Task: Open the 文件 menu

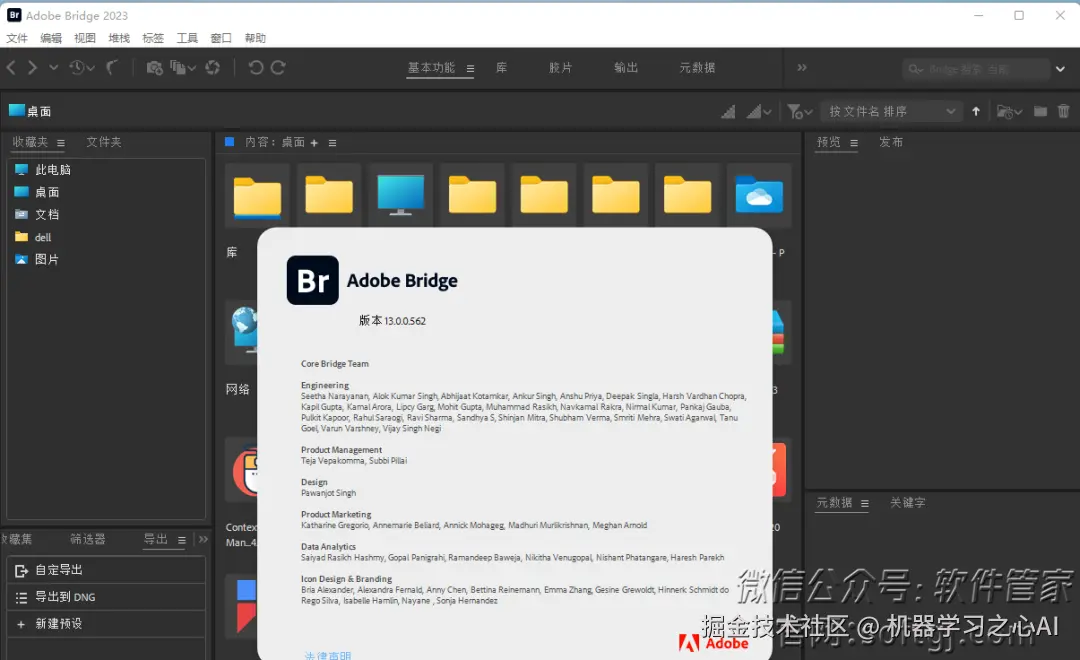Action: click(x=17, y=38)
